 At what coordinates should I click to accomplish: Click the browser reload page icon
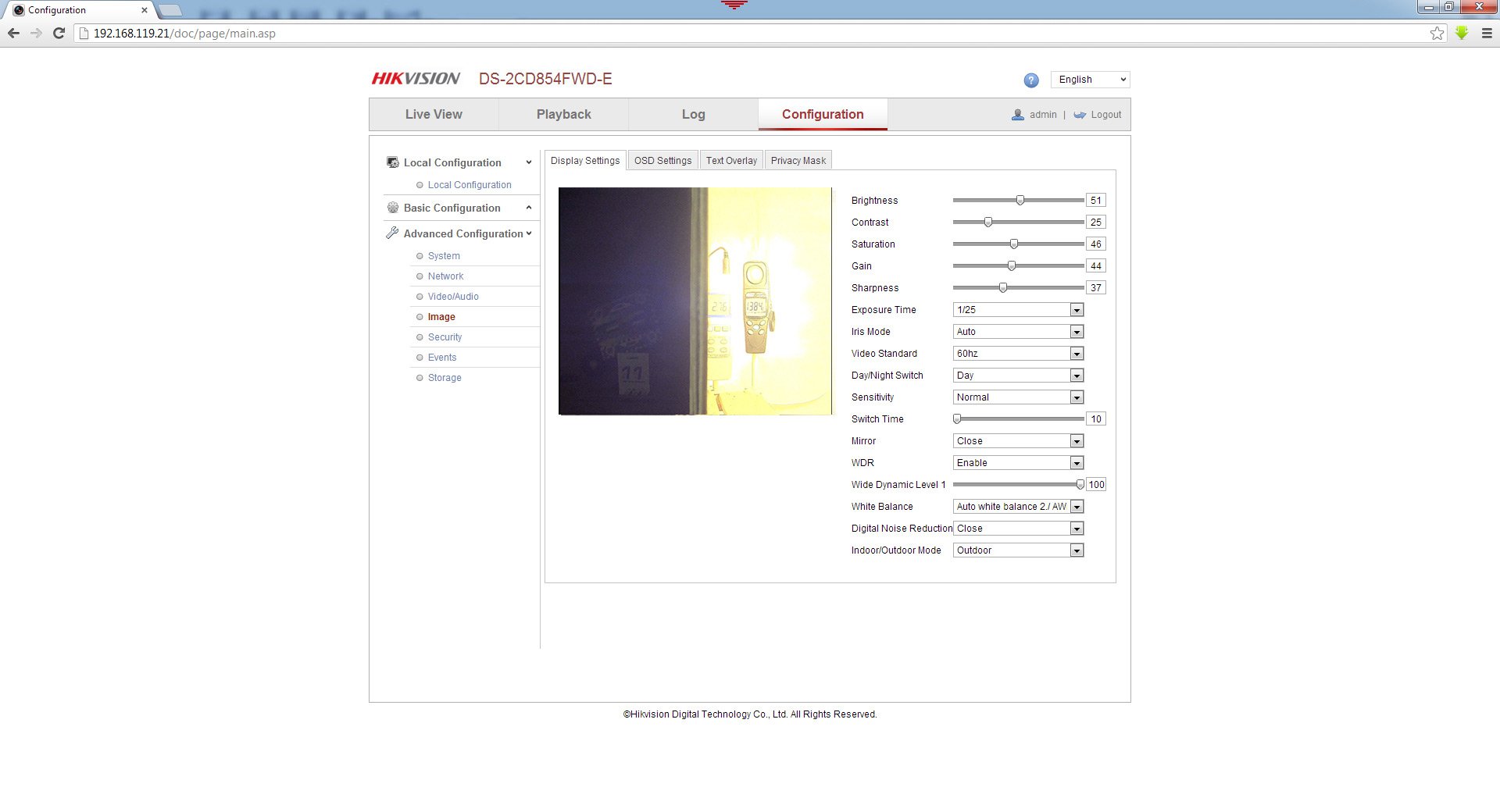tap(59, 34)
